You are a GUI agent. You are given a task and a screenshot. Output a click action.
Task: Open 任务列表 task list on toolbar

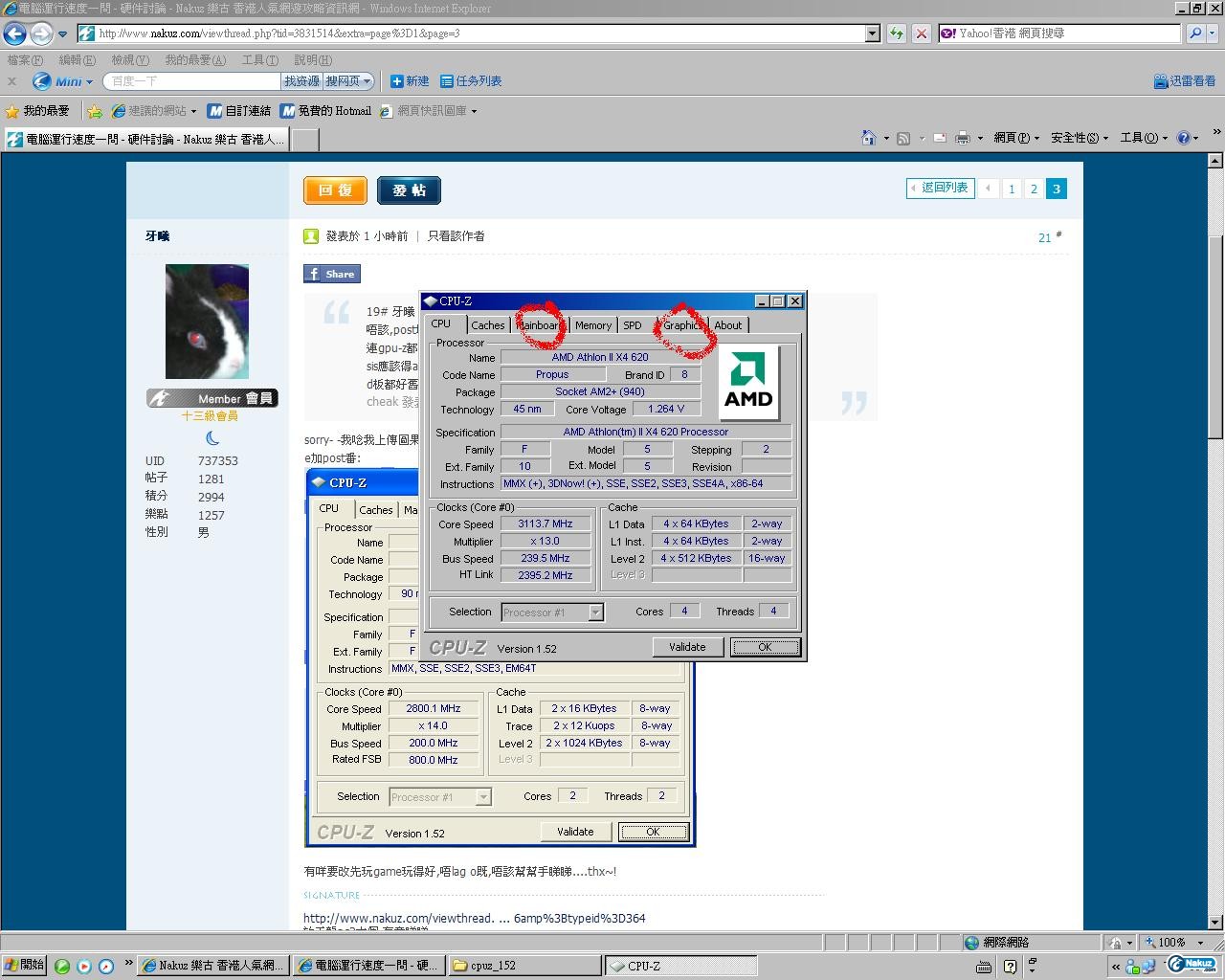click(x=471, y=81)
